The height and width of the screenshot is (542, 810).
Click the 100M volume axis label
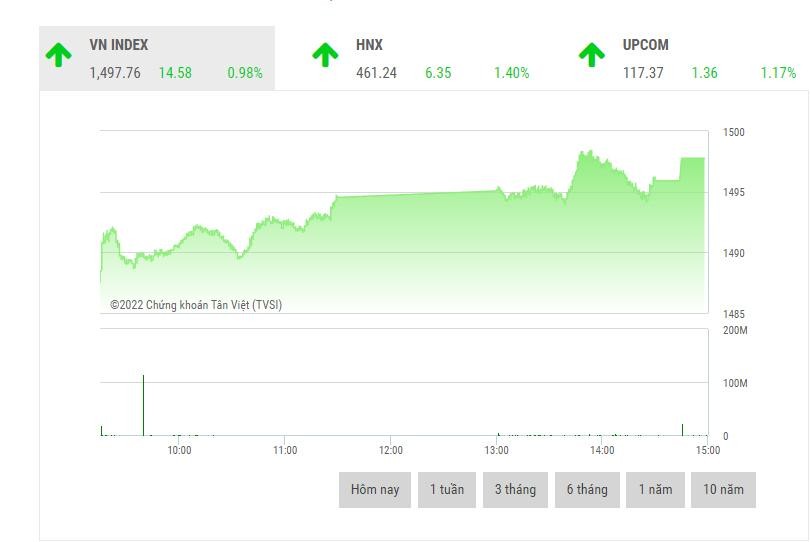tap(733, 383)
